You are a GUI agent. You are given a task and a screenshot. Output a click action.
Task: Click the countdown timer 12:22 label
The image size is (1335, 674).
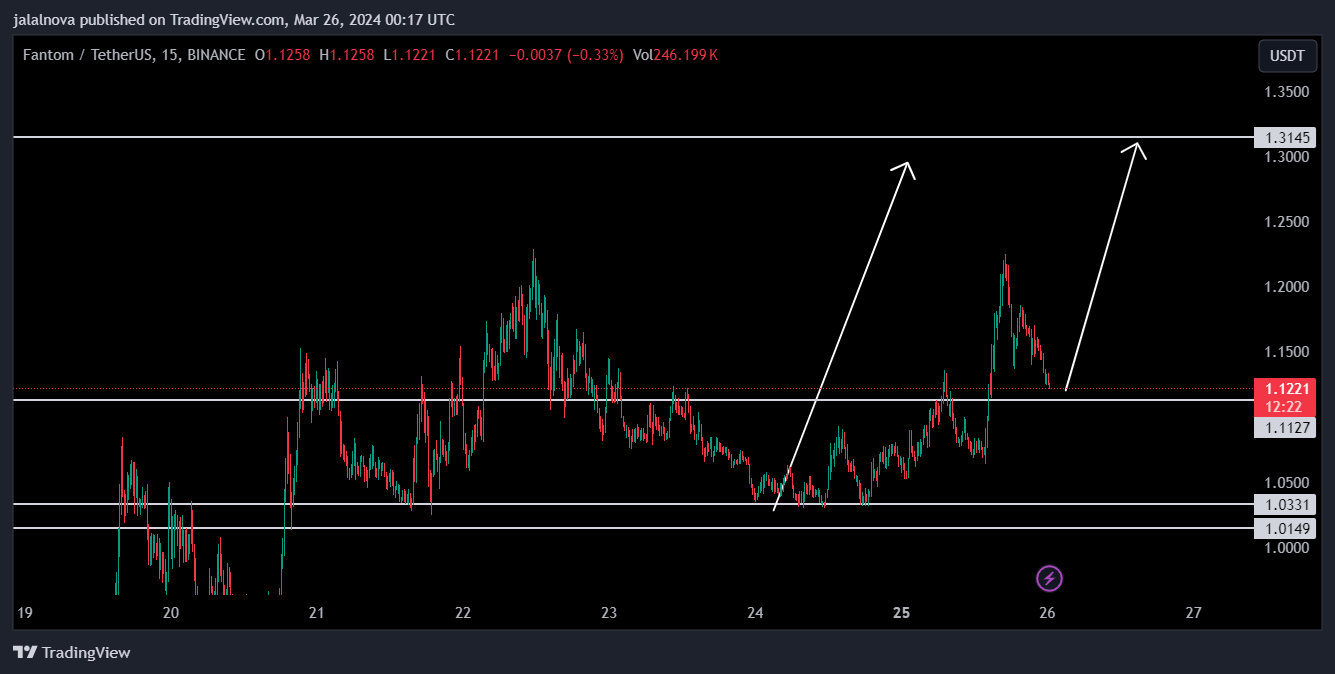point(1285,407)
